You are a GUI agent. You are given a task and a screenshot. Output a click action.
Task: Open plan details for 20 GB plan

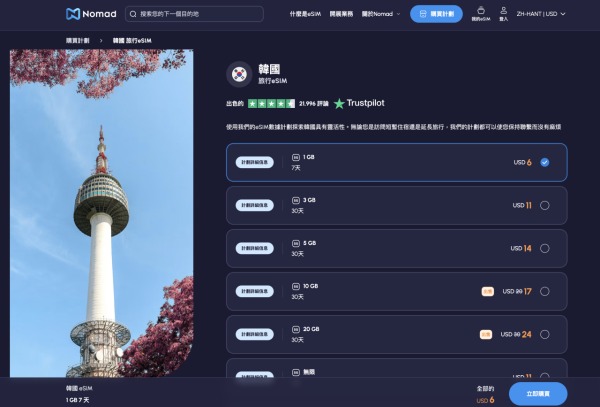[254, 334]
